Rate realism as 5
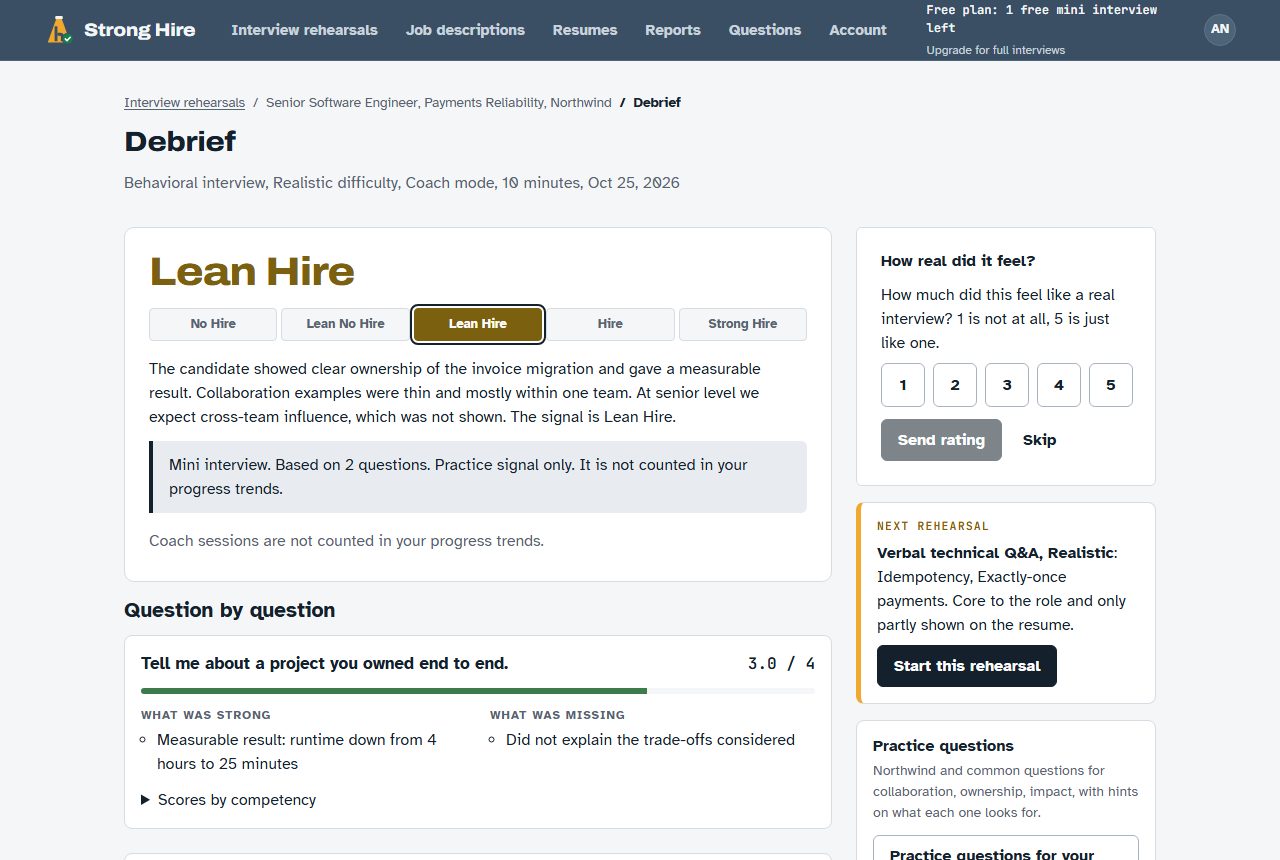 pos(1111,385)
